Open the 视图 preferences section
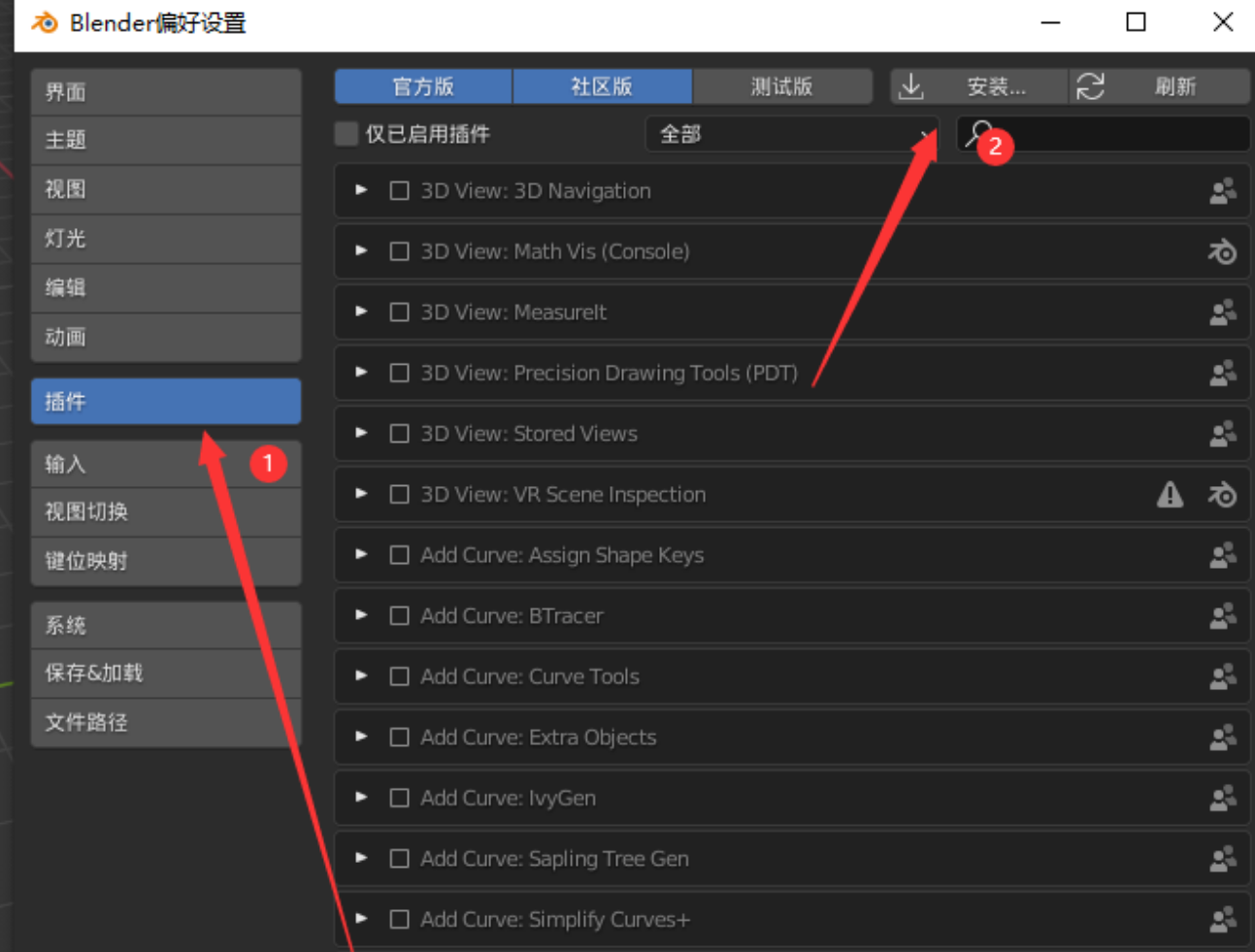Screen dimensions: 1255x952 click(166, 190)
